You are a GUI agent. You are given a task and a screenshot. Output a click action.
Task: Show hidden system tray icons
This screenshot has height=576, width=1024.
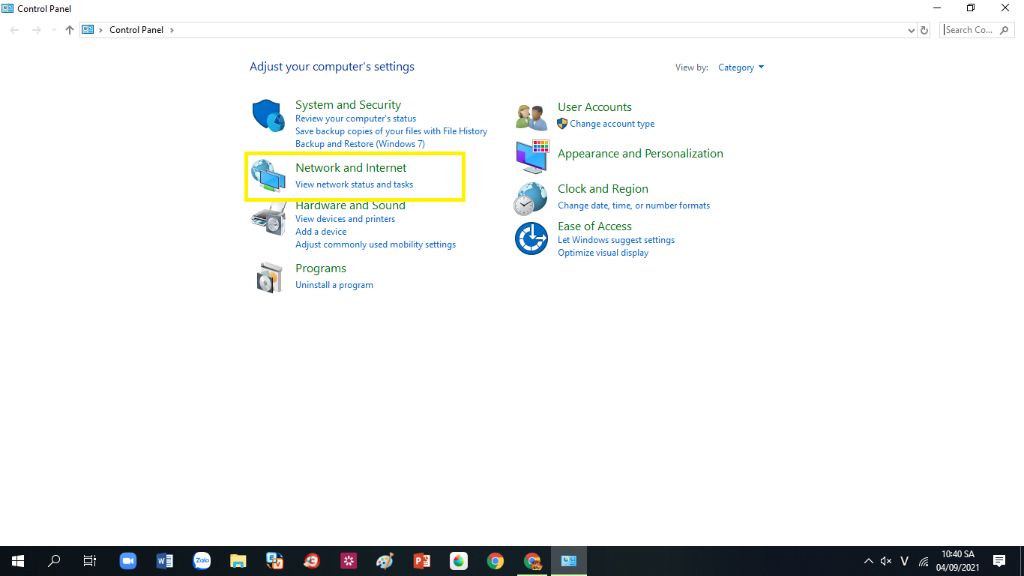click(869, 561)
